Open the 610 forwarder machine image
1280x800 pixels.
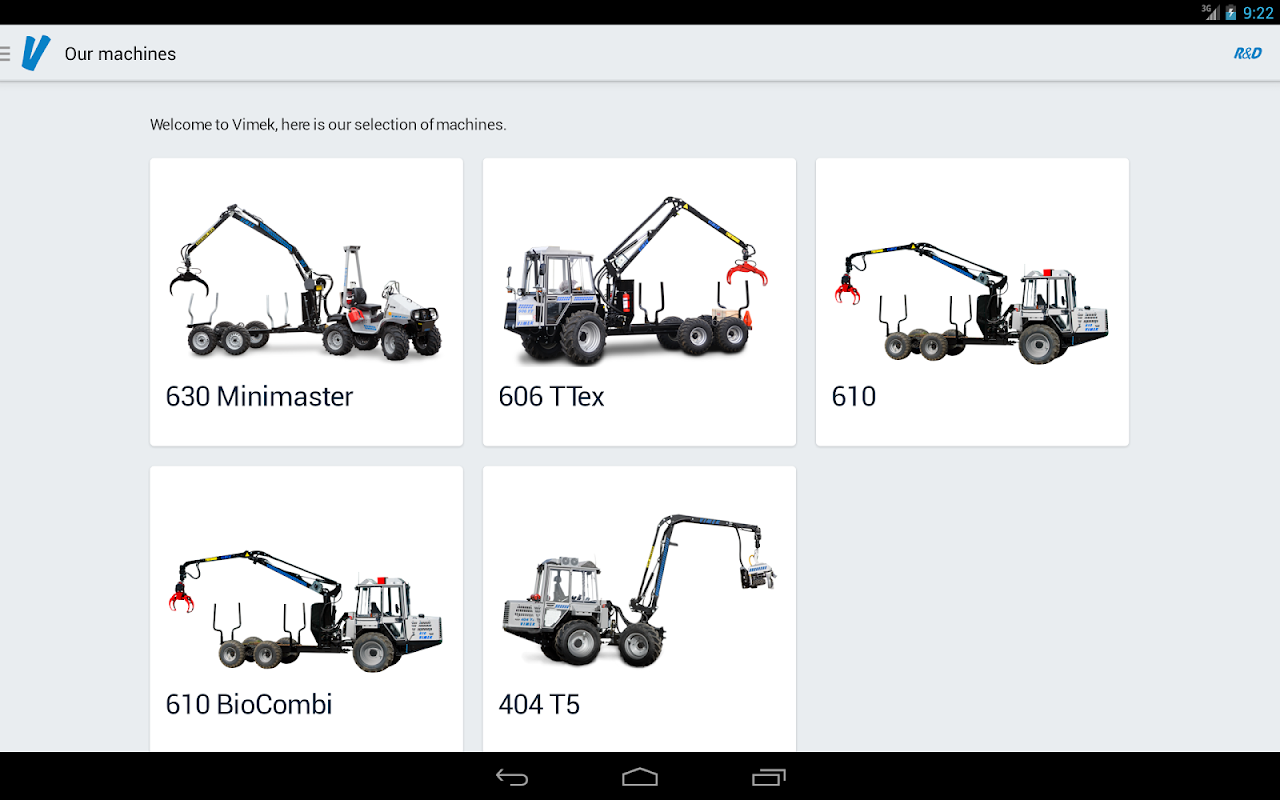(972, 302)
